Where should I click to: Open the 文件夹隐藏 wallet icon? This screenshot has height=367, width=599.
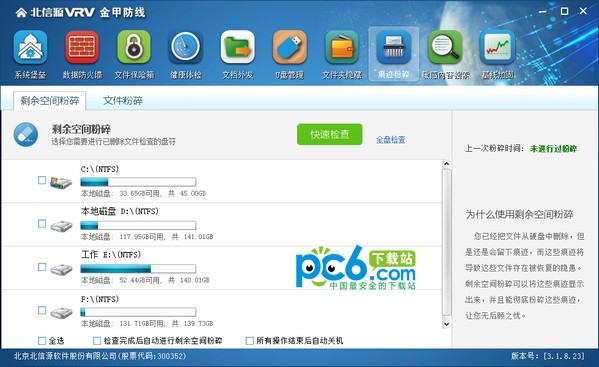click(x=342, y=48)
